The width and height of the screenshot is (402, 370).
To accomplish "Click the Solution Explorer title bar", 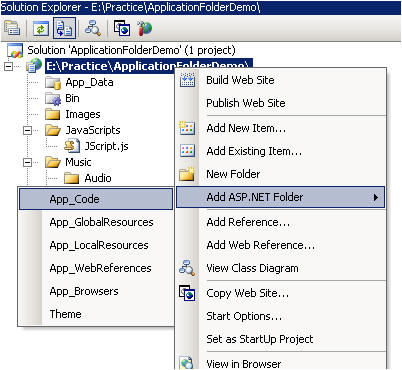I will click(201, 7).
